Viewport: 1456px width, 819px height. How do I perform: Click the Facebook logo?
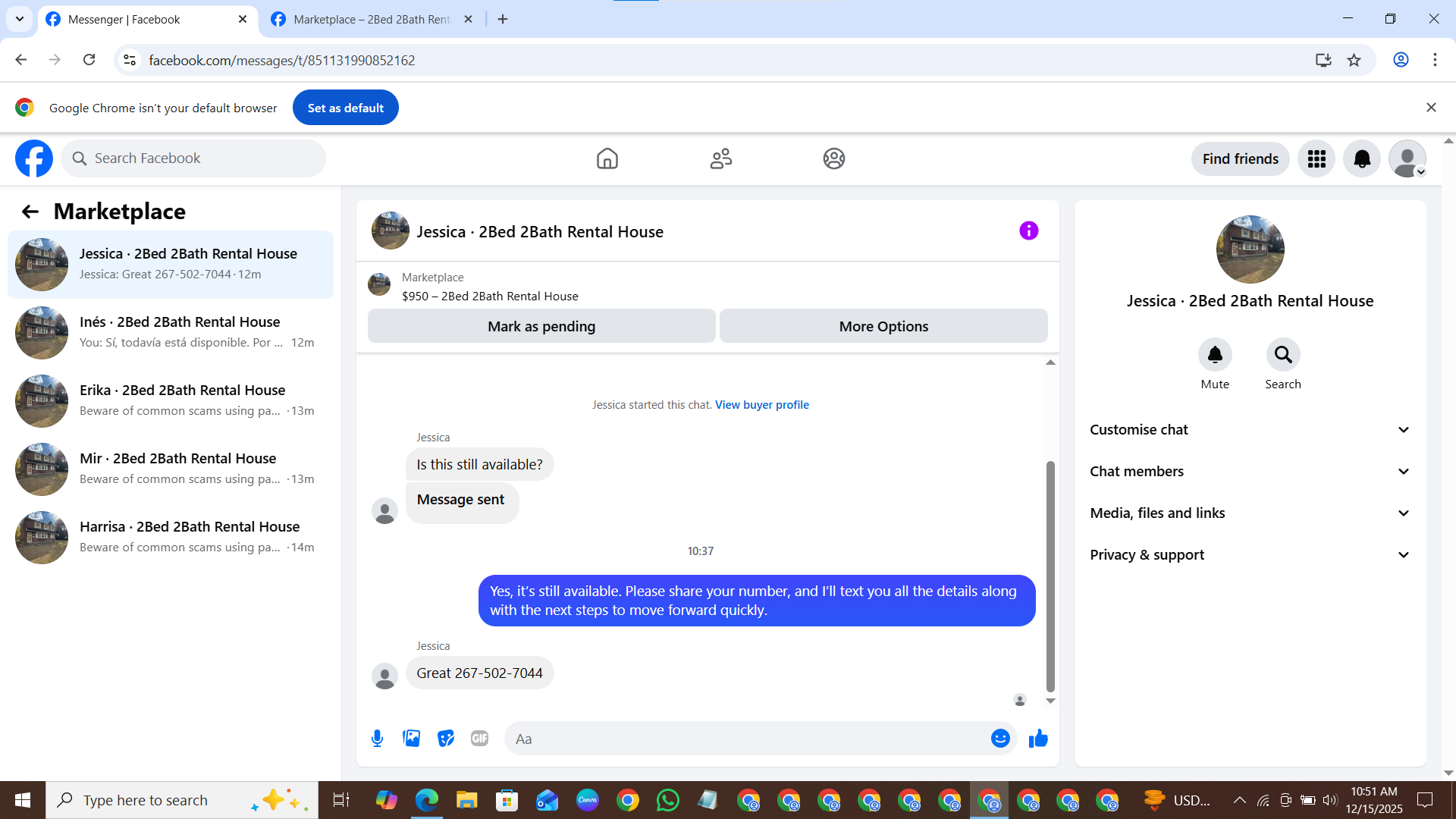click(34, 158)
